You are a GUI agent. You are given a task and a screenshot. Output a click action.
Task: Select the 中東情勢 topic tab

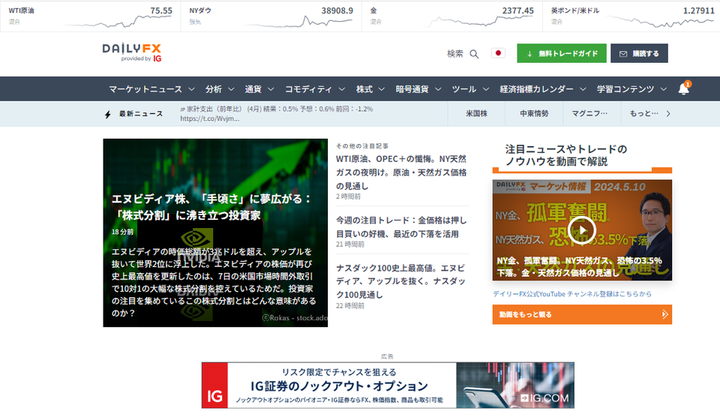coord(534,113)
